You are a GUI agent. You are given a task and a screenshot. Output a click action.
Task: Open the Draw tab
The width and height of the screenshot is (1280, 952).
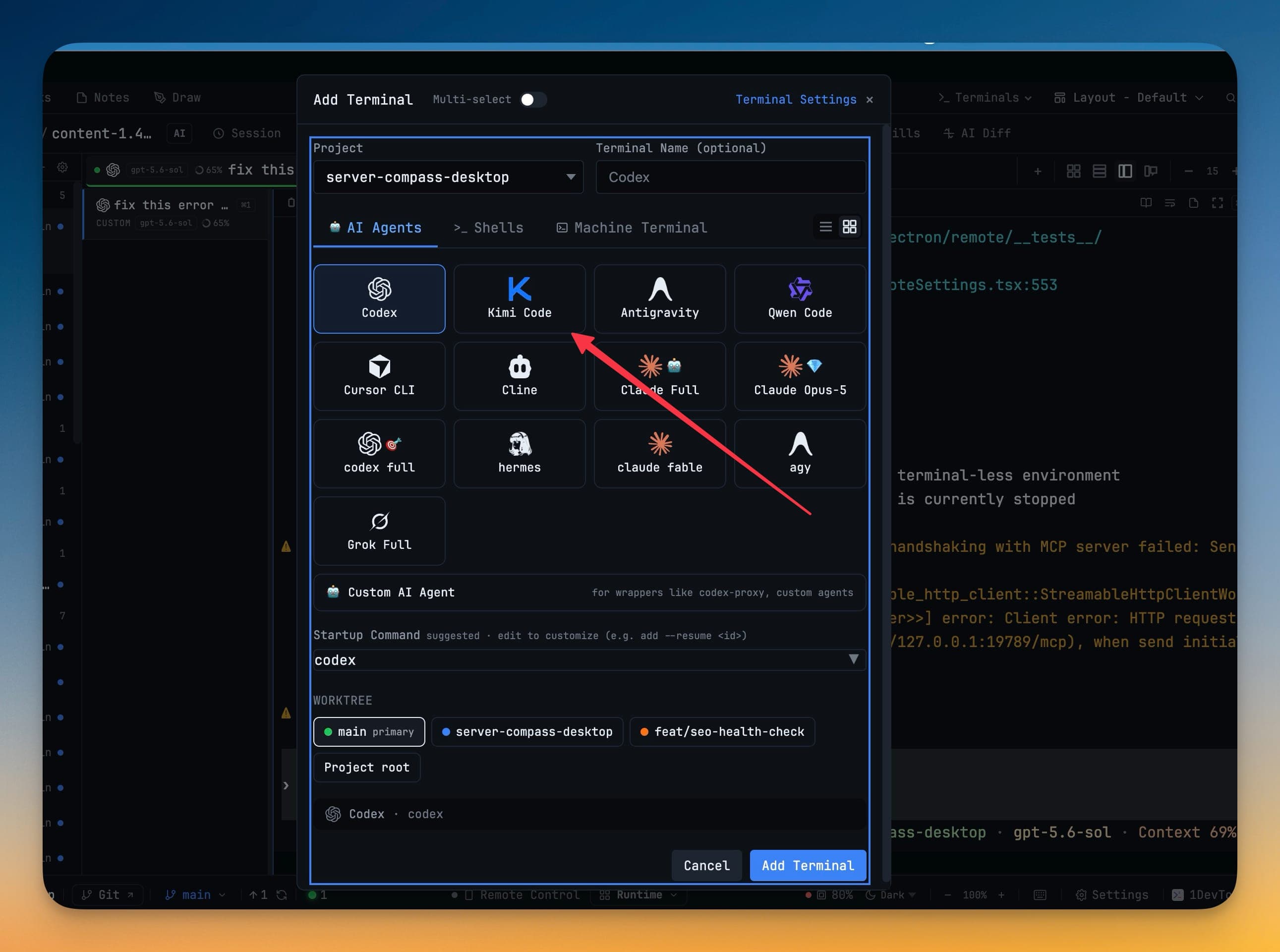pos(177,98)
